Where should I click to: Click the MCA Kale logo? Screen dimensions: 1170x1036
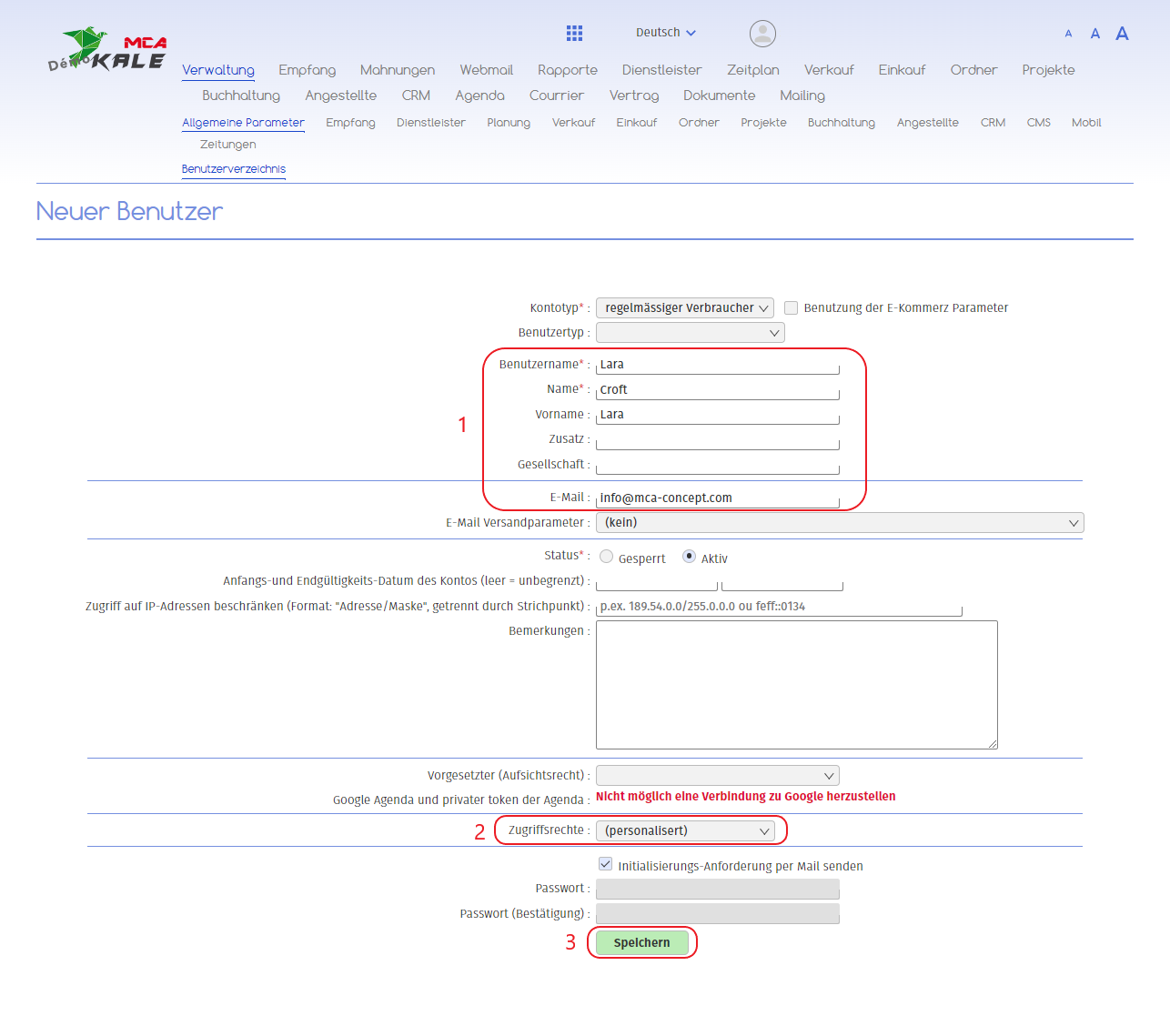(x=108, y=50)
